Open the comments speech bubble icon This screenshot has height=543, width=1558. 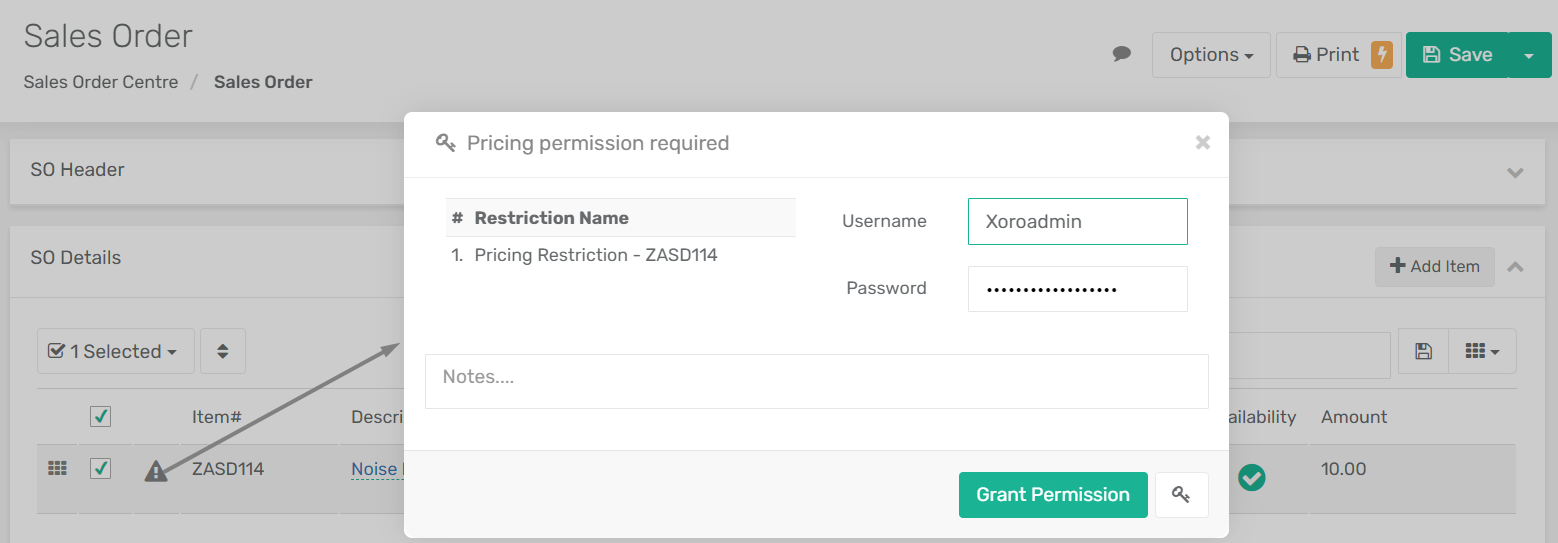[1122, 54]
